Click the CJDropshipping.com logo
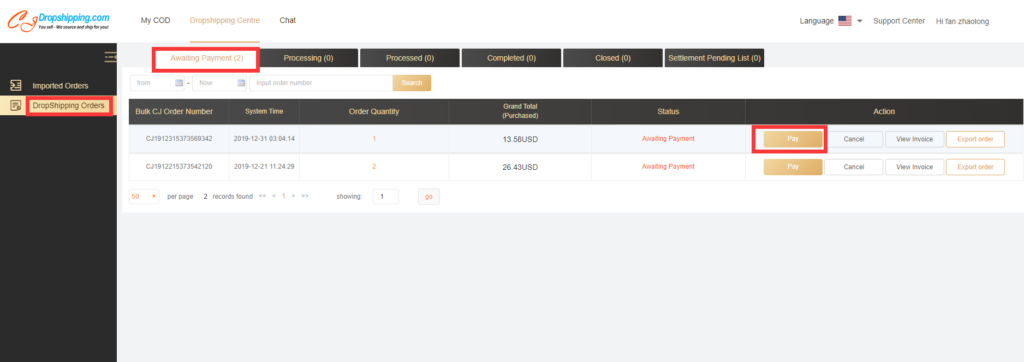This screenshot has height=362, width=1024. coord(58,21)
